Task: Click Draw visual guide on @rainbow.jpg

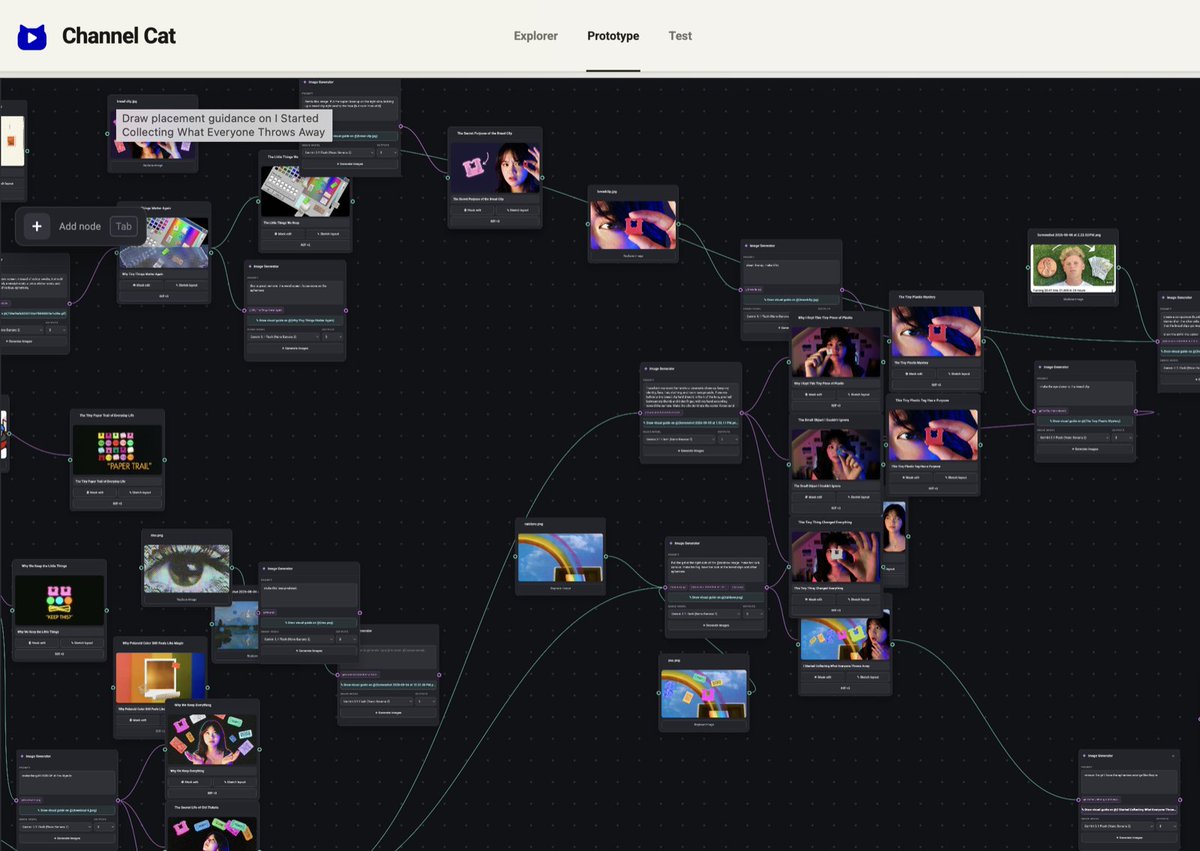Action: point(716,597)
